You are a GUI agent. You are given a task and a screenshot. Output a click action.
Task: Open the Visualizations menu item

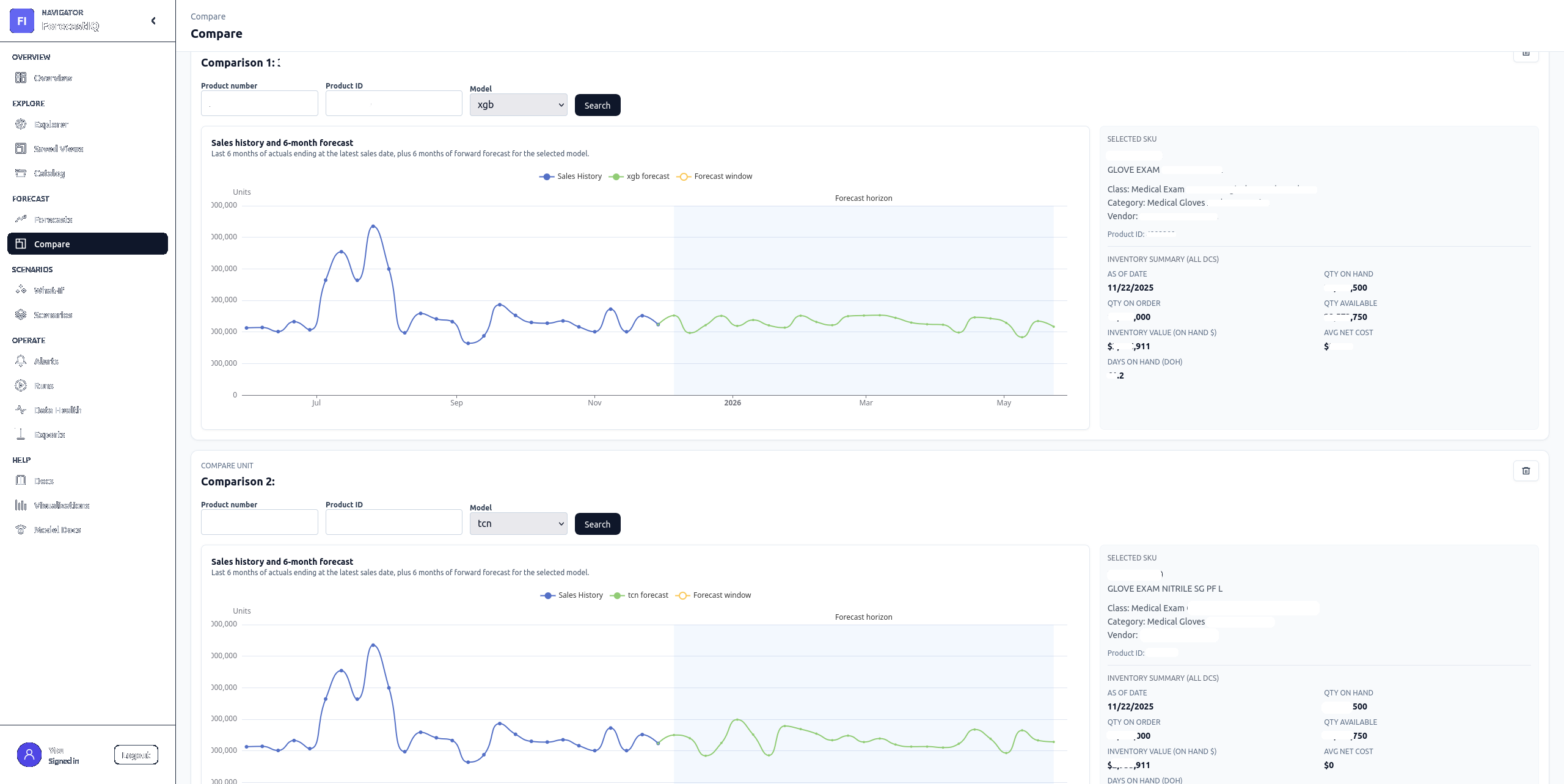tap(87, 505)
